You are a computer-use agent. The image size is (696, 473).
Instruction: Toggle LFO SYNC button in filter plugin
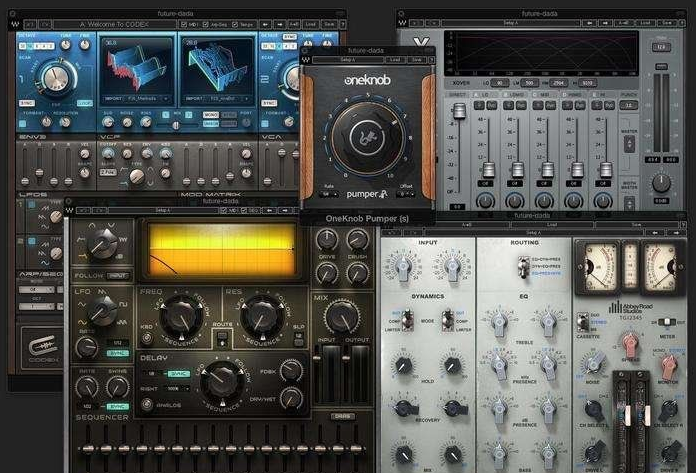[118, 353]
